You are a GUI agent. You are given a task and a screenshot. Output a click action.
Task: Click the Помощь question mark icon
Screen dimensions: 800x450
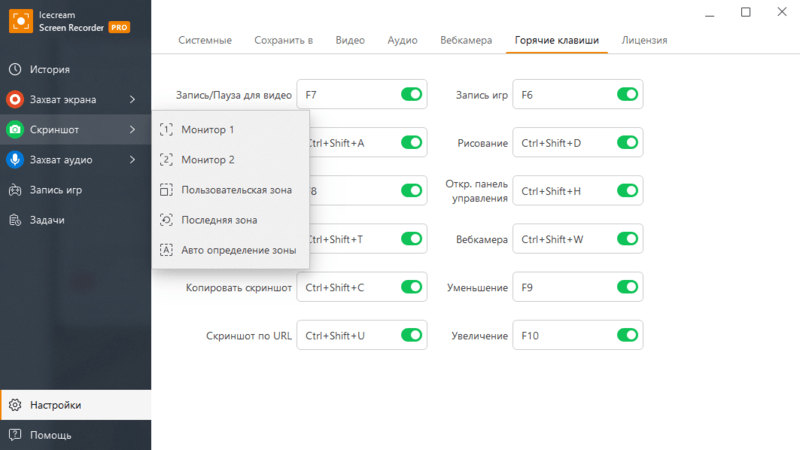point(15,435)
